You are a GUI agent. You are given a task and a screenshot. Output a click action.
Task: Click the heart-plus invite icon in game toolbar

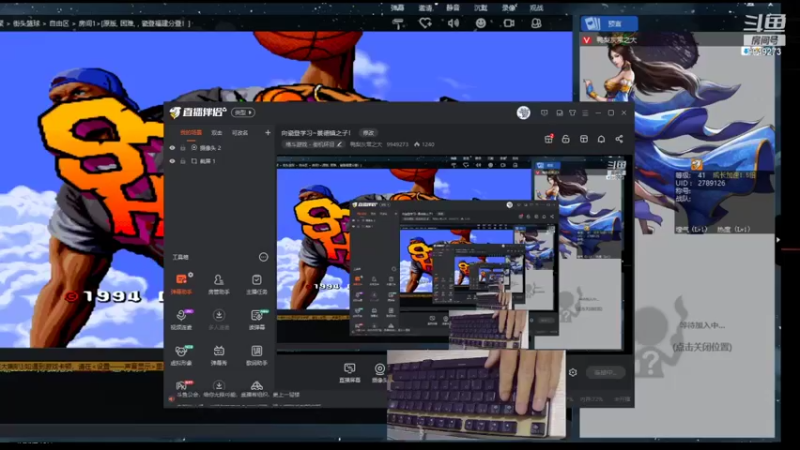(425, 23)
